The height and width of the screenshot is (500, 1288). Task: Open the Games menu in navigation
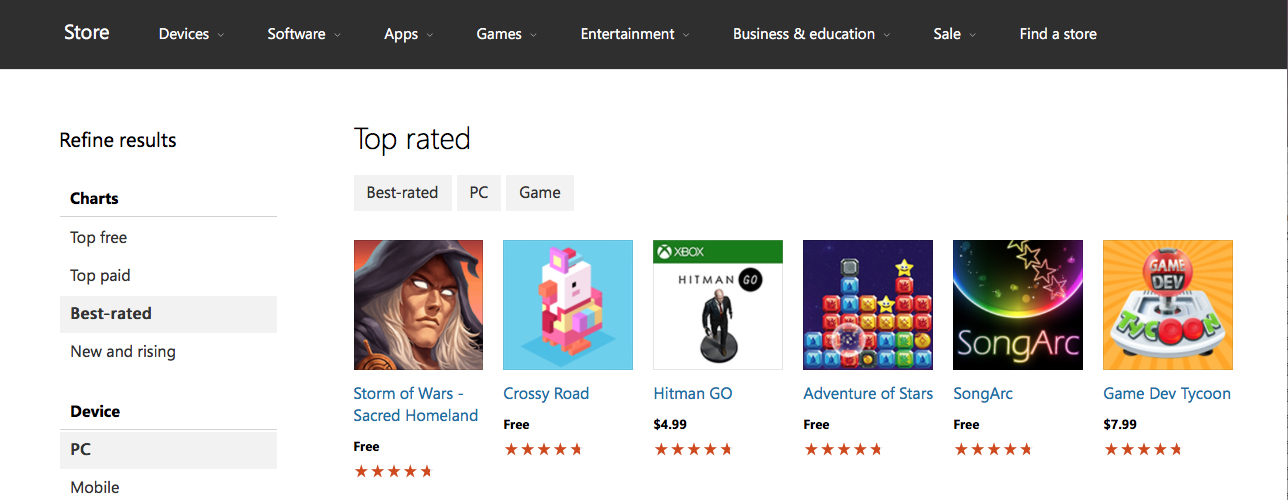(x=506, y=34)
